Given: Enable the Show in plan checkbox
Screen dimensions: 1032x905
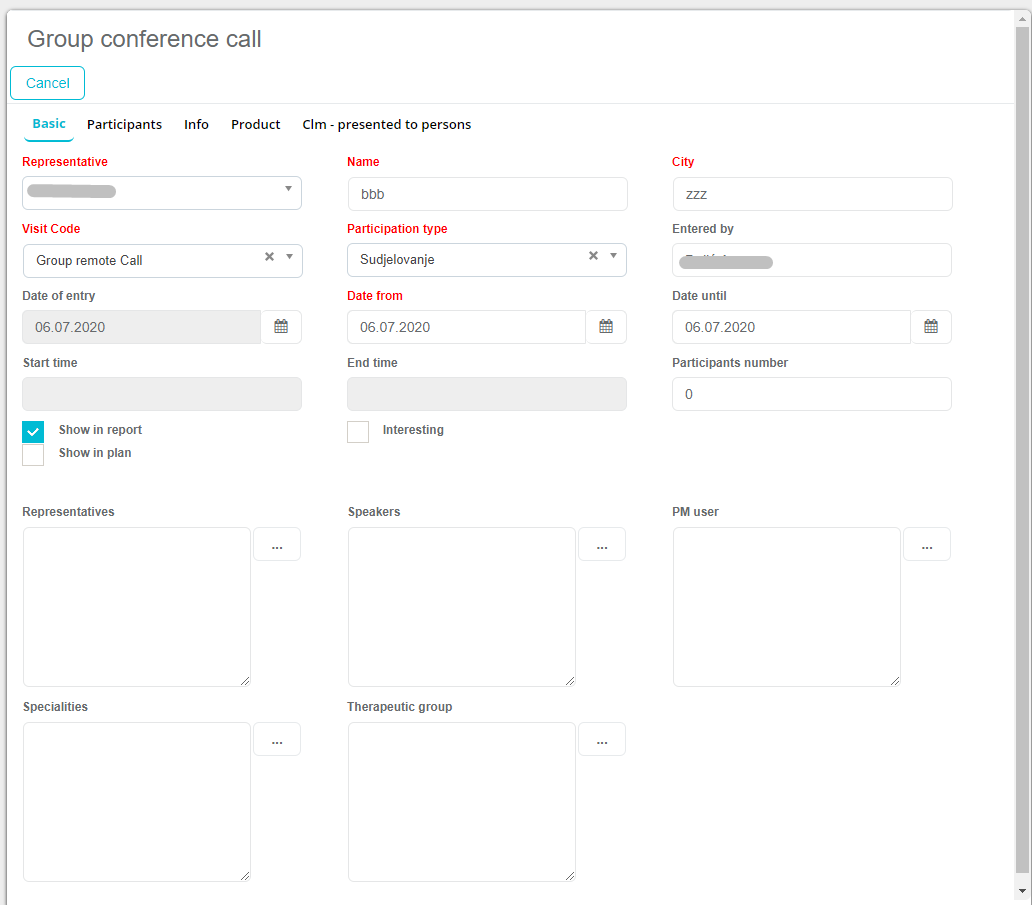Looking at the screenshot, I should click(33, 455).
